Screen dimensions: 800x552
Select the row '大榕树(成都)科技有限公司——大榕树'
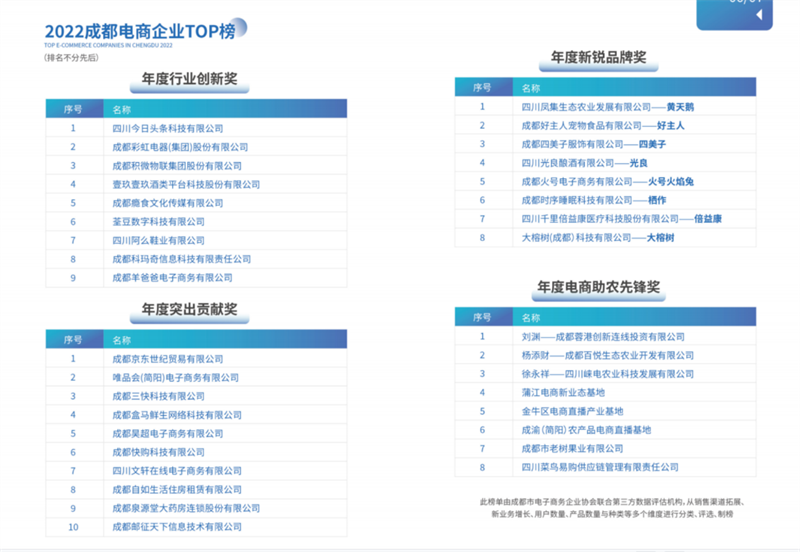click(606, 237)
